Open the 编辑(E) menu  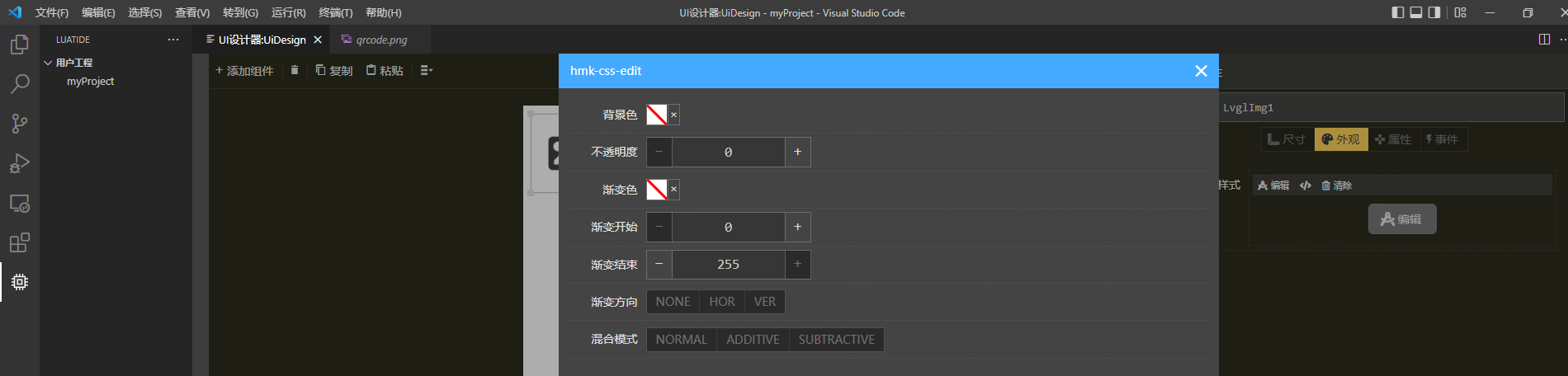[x=98, y=12]
